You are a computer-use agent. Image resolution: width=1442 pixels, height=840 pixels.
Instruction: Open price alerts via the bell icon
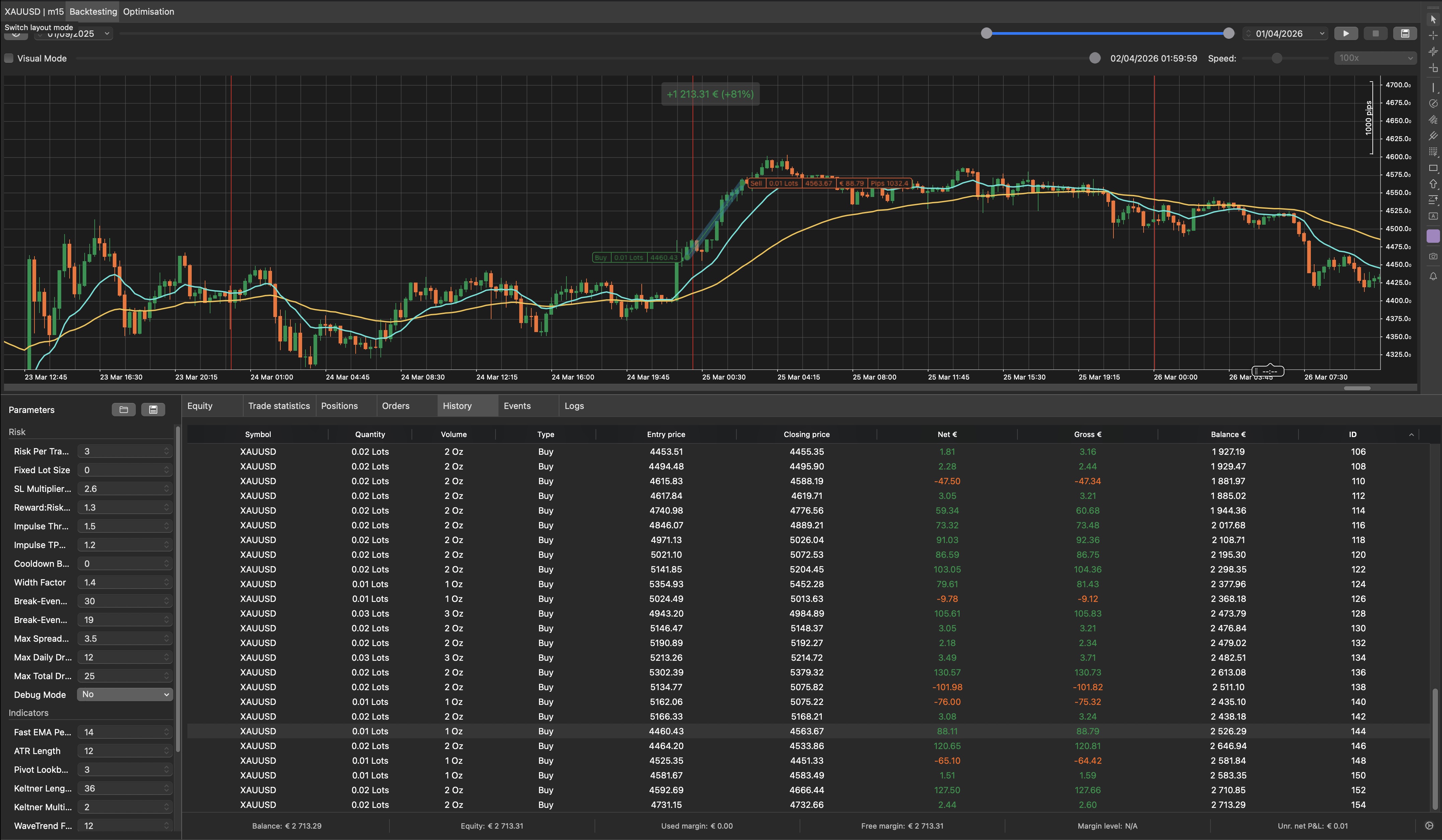coord(1433,277)
